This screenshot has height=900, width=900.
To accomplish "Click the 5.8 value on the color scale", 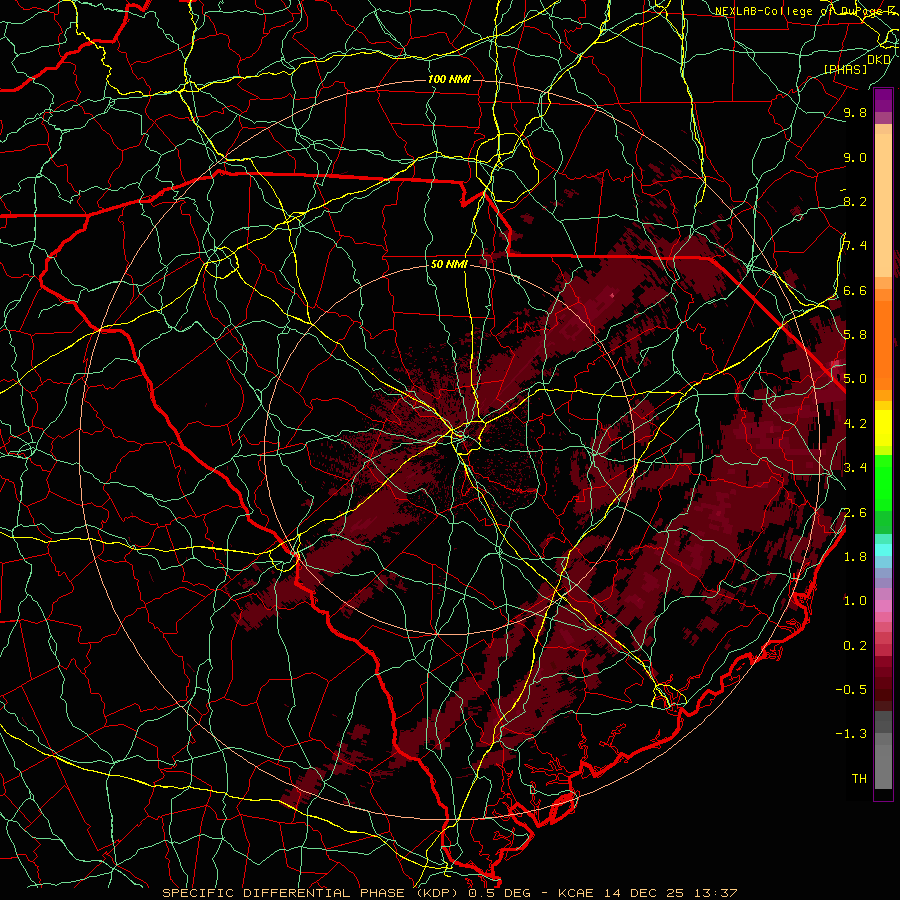I will click(x=855, y=335).
